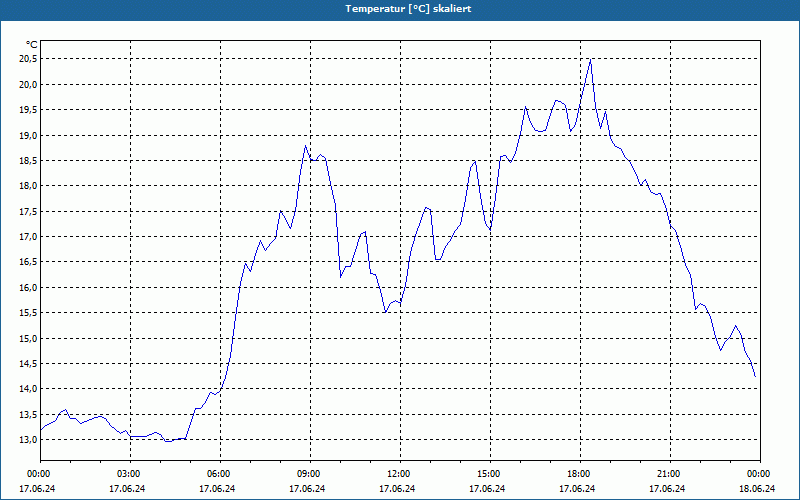Viewport: 800px width, 500px height.
Task: Select the 20,0 y-axis label
Action: coord(29,85)
